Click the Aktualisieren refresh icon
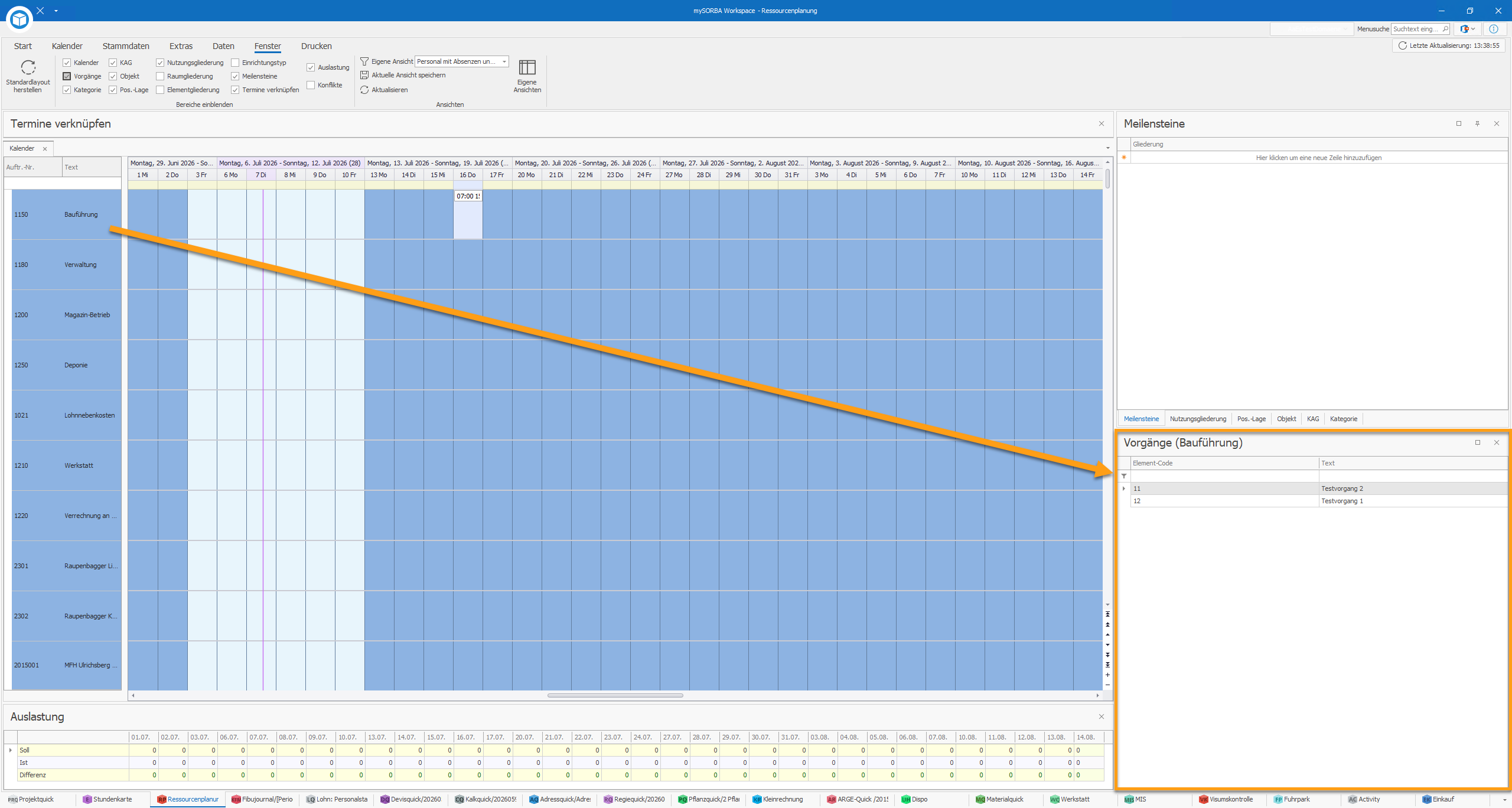 (x=364, y=90)
